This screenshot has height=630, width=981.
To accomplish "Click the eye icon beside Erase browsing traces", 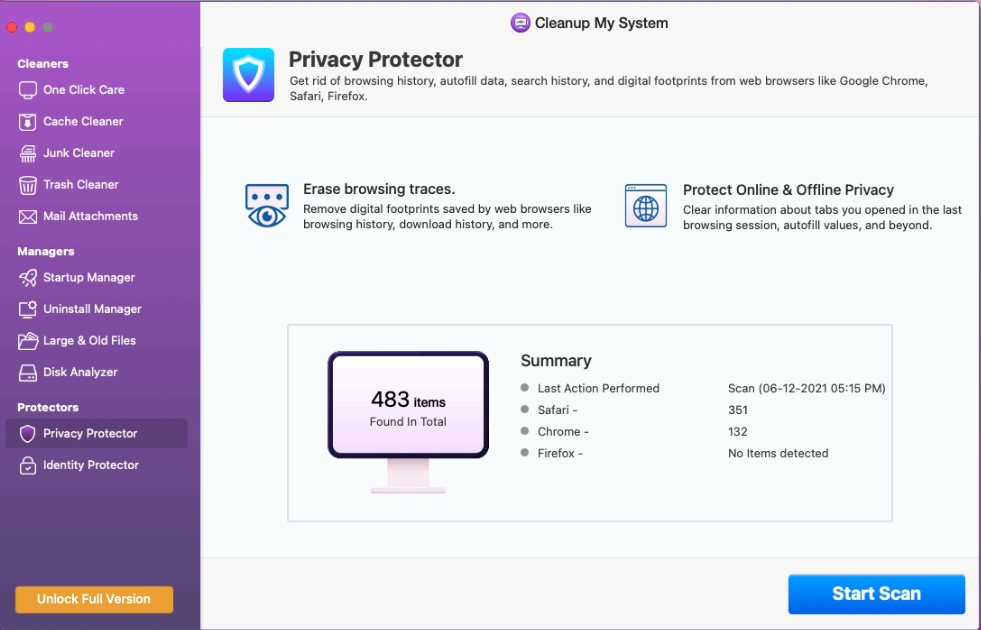I will [267, 205].
